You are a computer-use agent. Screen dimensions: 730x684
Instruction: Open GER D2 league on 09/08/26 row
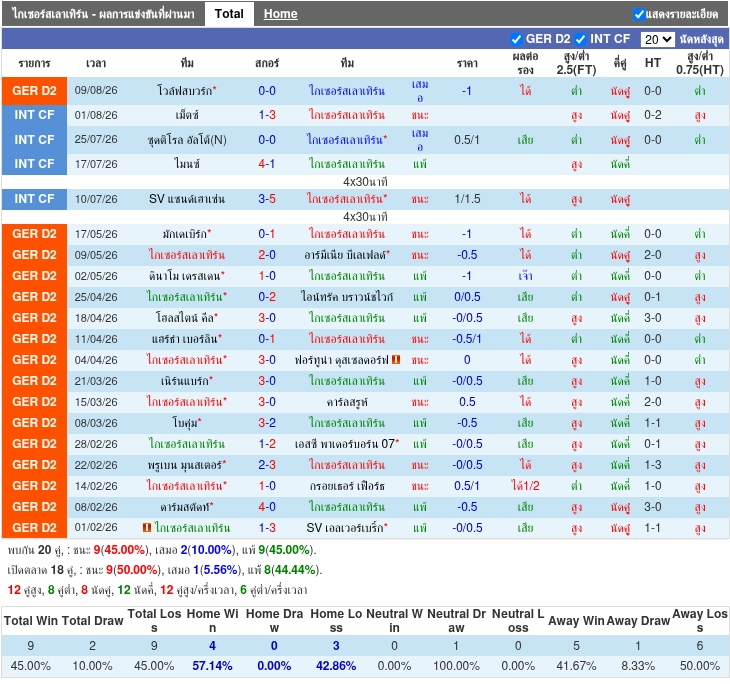point(34,91)
